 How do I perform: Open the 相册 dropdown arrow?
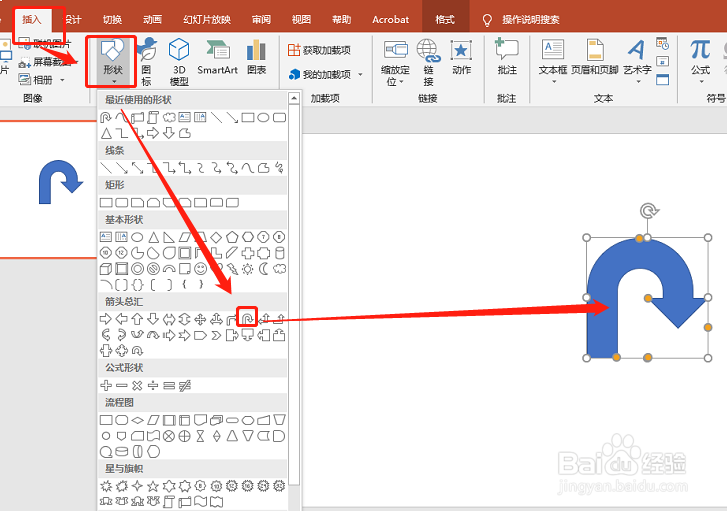(x=63, y=80)
